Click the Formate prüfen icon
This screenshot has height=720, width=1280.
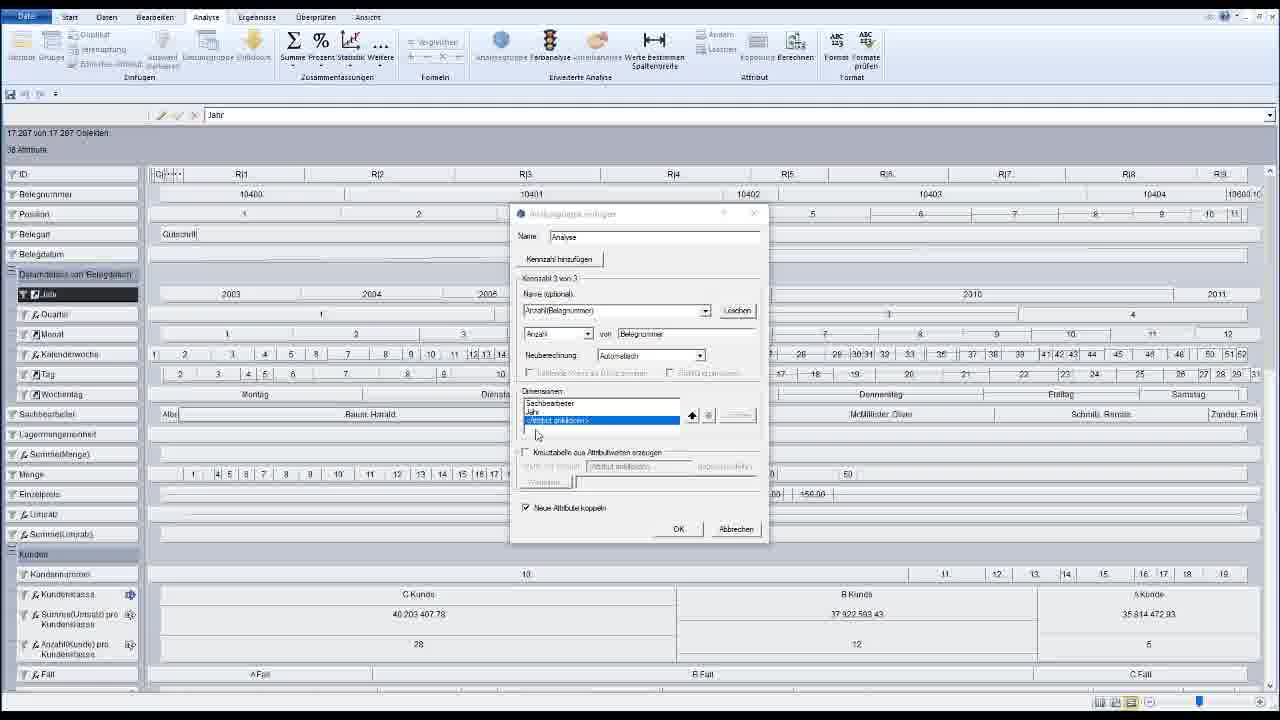[866, 40]
